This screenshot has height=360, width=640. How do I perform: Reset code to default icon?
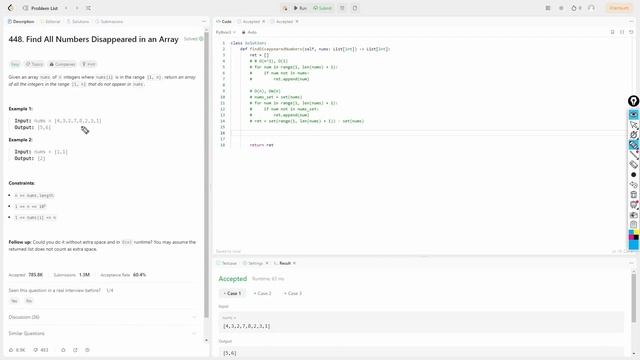point(631,32)
